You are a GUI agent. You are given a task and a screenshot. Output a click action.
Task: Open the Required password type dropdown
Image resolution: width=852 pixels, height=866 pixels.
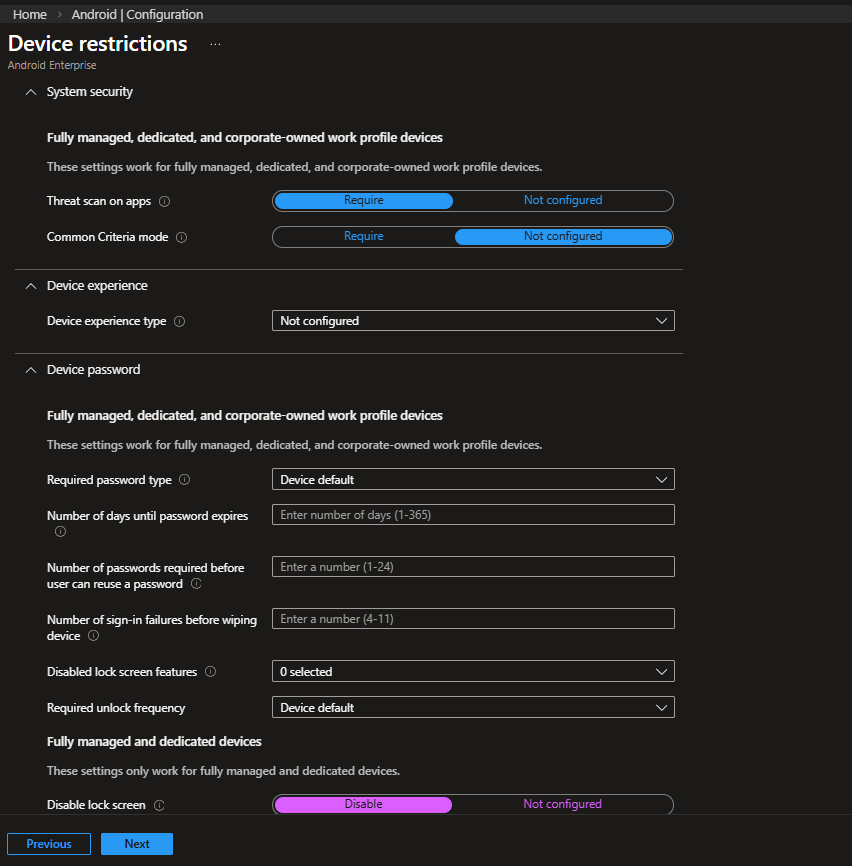(473, 480)
